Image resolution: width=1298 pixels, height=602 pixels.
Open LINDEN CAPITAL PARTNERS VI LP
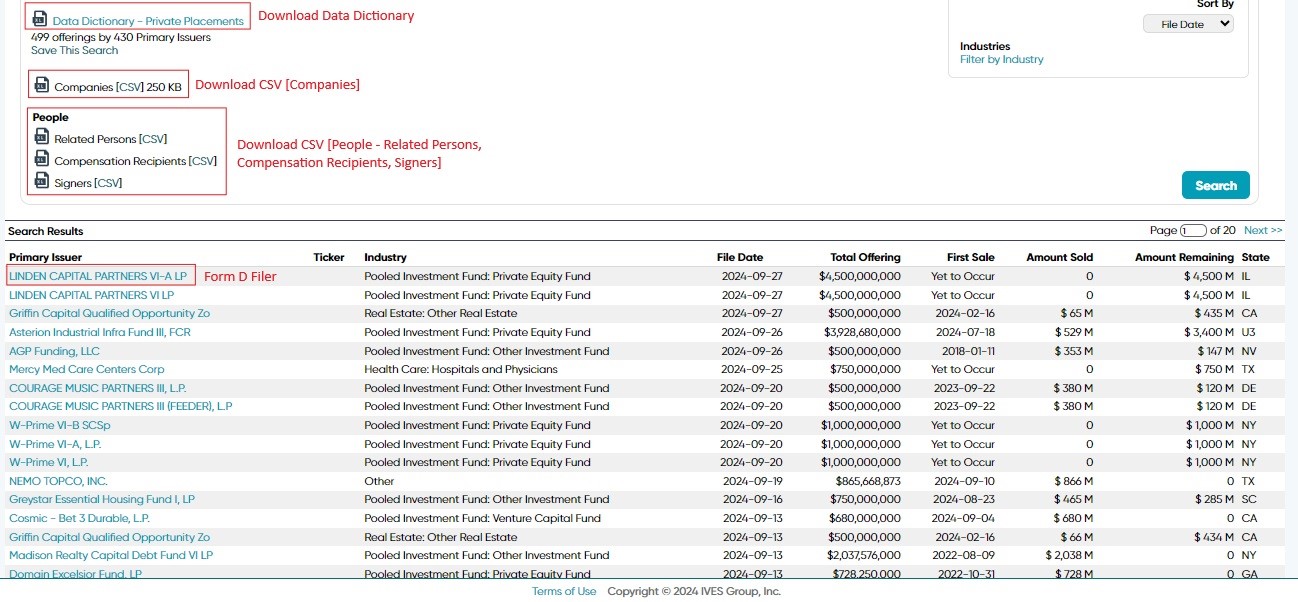pos(91,295)
